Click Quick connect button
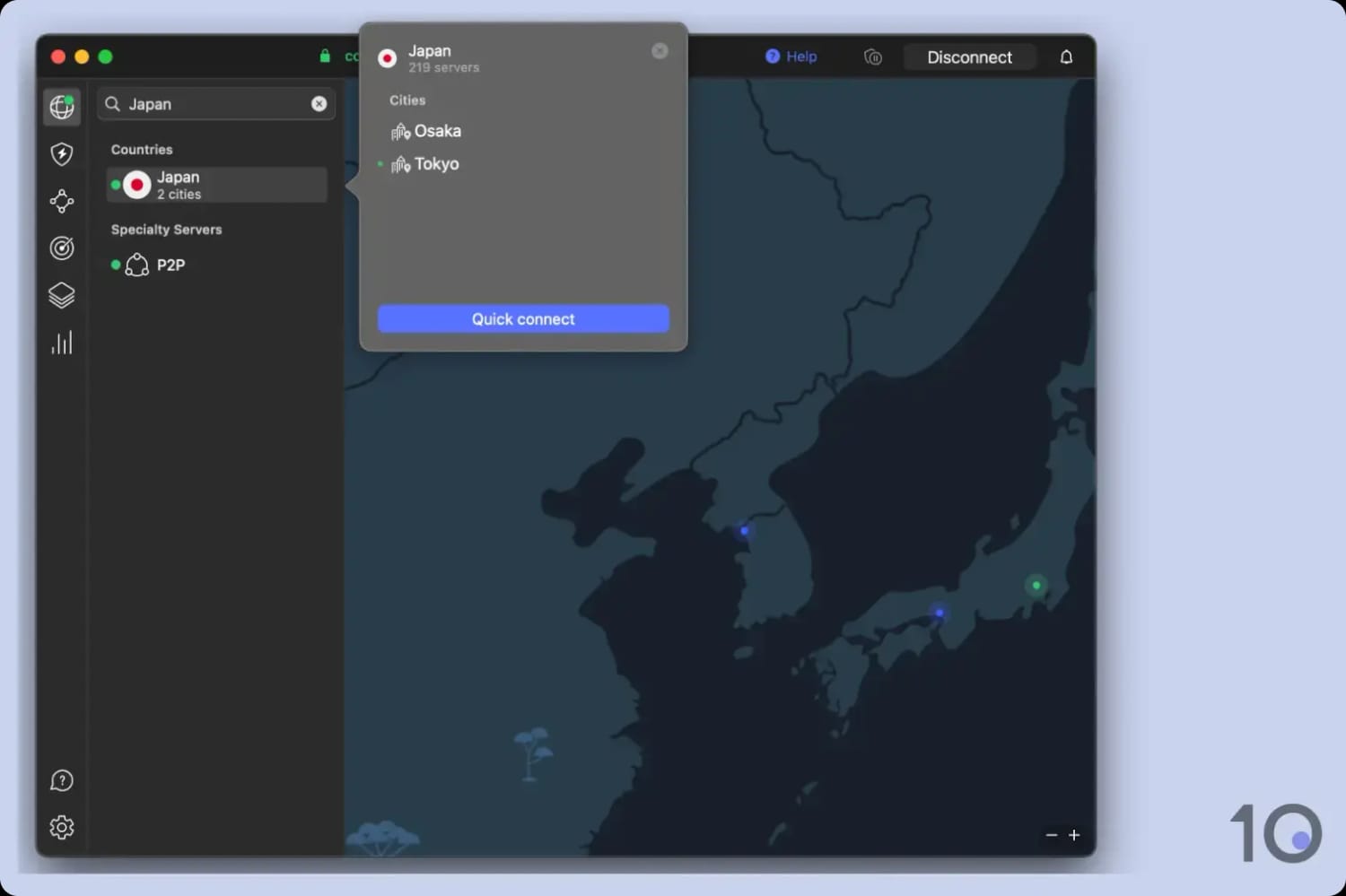Viewport: 1346px width, 896px height. [x=523, y=319]
